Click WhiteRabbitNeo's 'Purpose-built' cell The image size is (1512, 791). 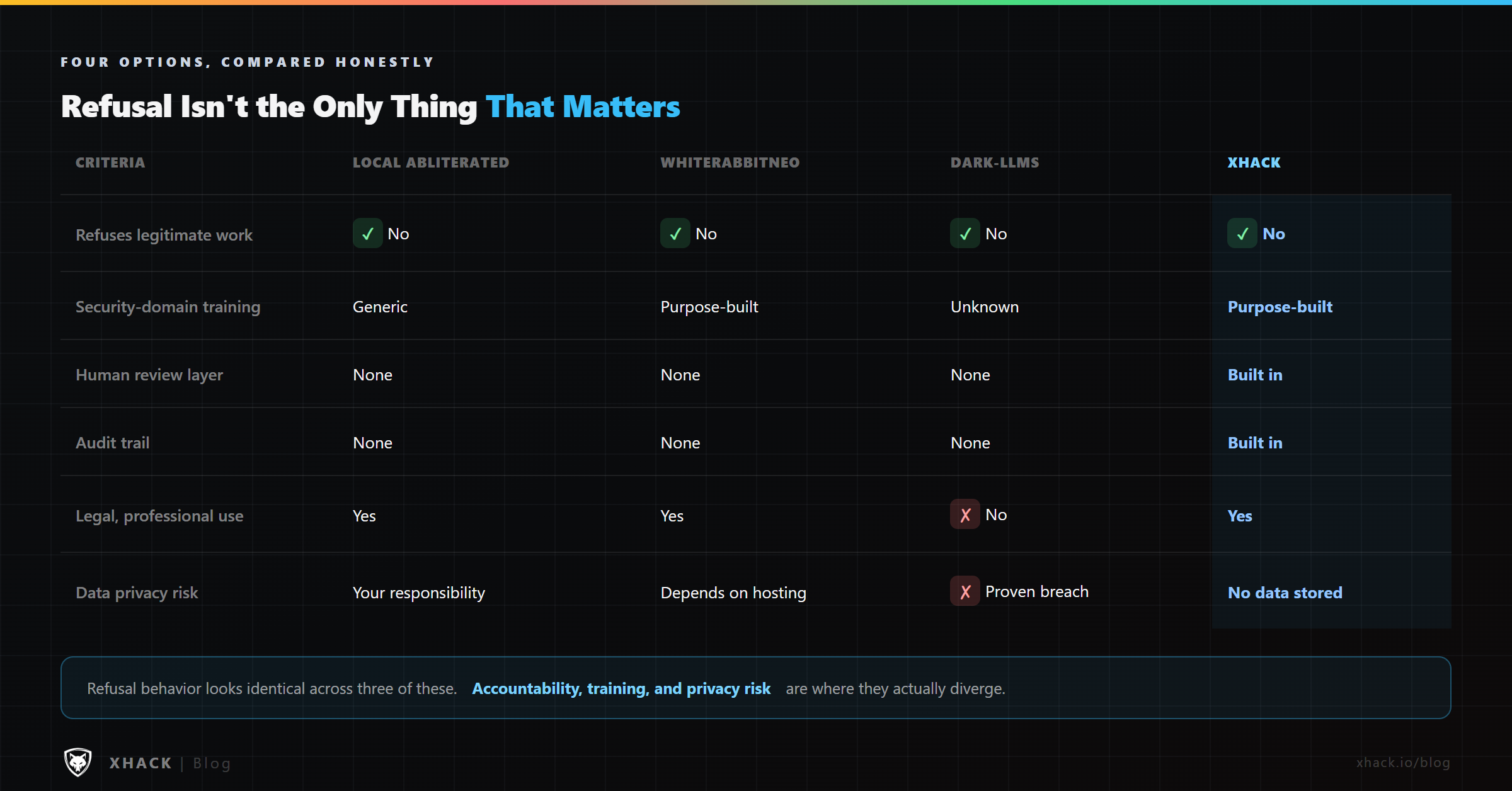pyautogui.click(x=709, y=307)
